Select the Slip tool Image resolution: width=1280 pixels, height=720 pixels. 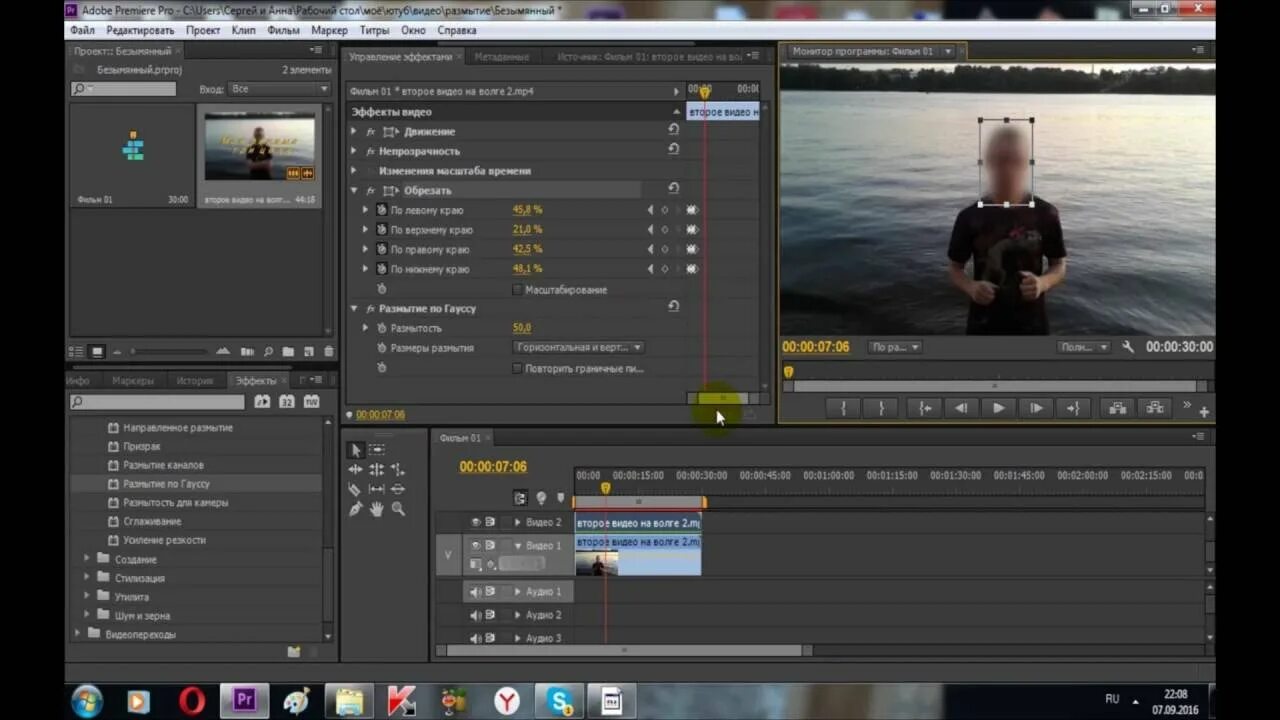click(377, 489)
